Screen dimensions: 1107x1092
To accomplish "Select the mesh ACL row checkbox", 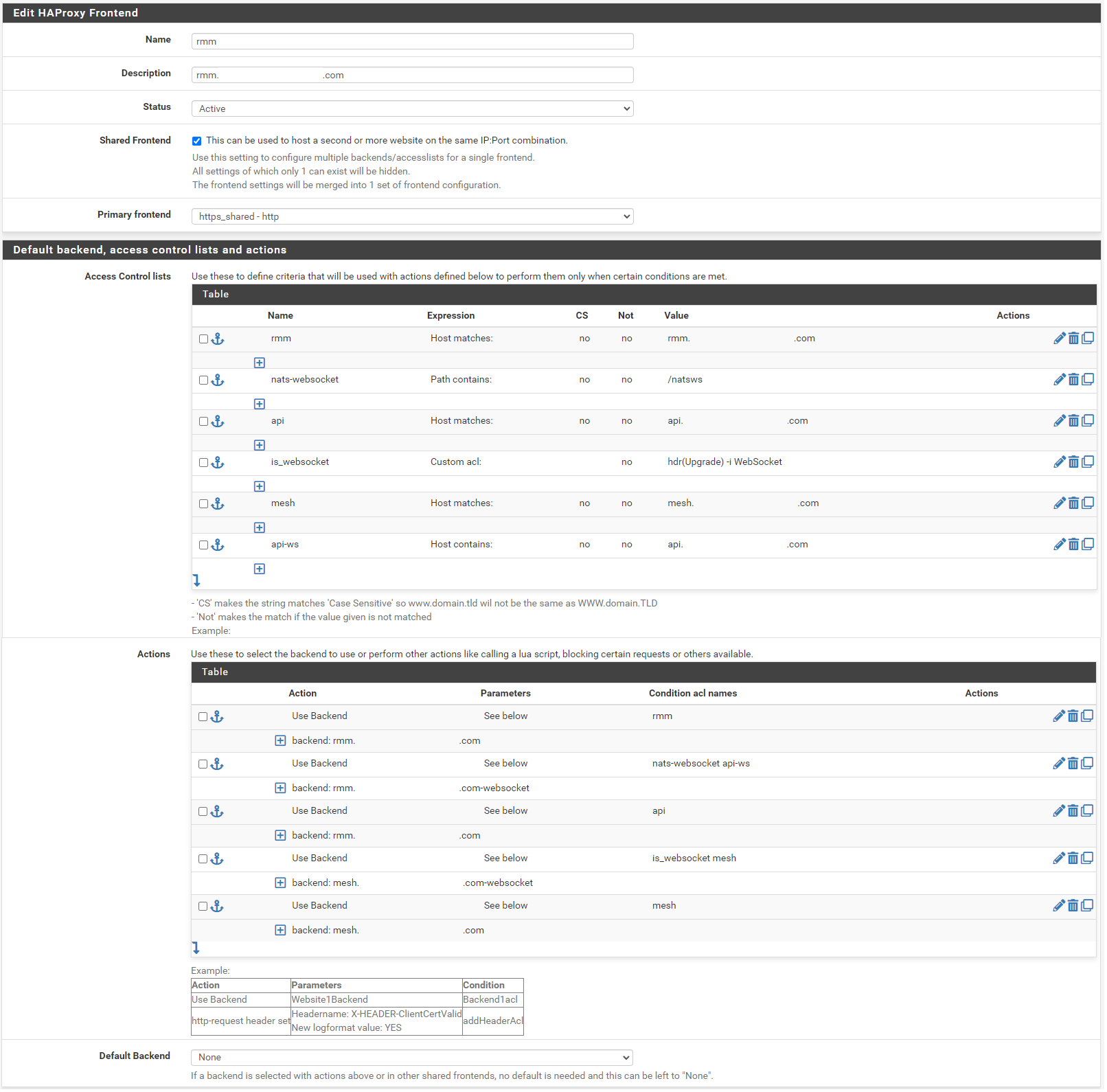I will click(203, 504).
